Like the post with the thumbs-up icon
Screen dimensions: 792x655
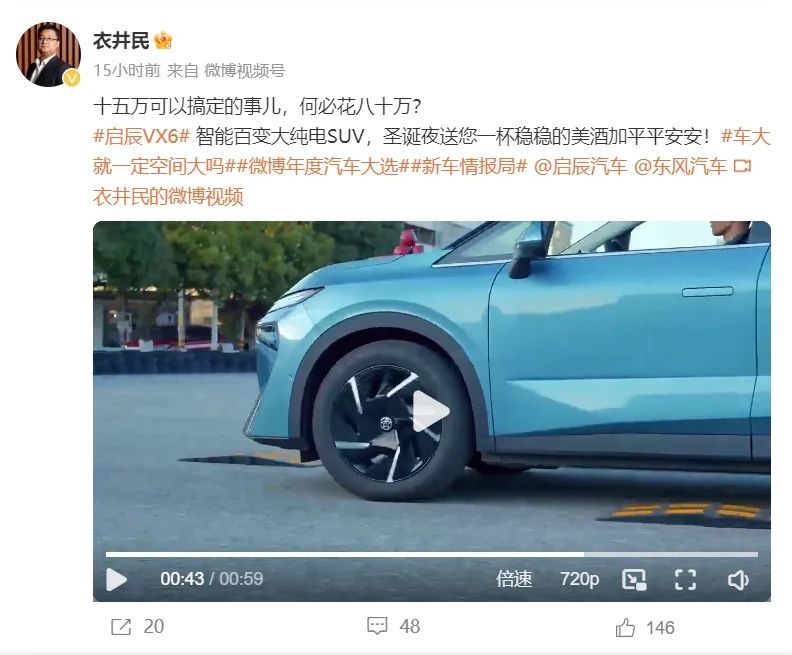[x=625, y=627]
